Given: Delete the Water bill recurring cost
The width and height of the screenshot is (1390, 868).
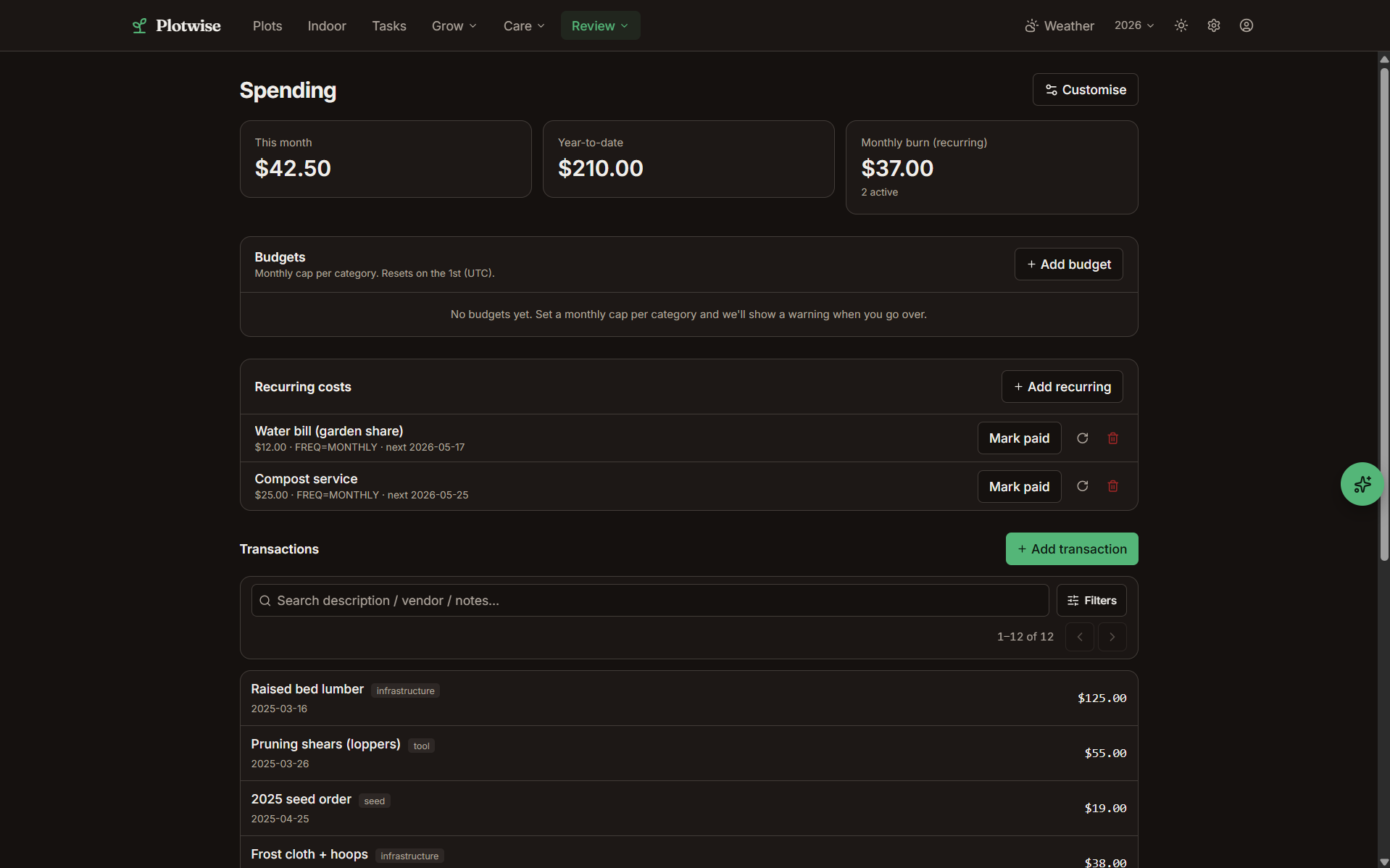Looking at the screenshot, I should pos(1112,438).
